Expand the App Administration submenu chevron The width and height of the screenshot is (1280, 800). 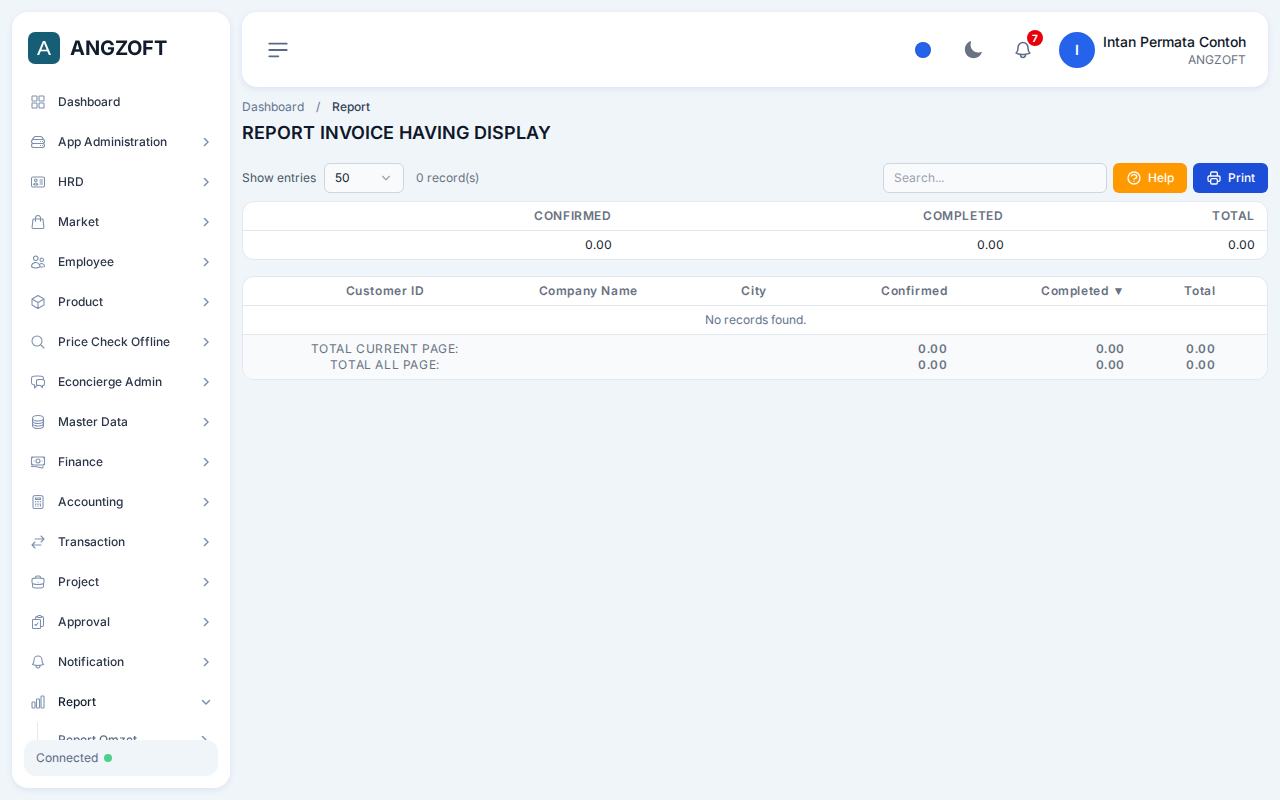[206, 142]
